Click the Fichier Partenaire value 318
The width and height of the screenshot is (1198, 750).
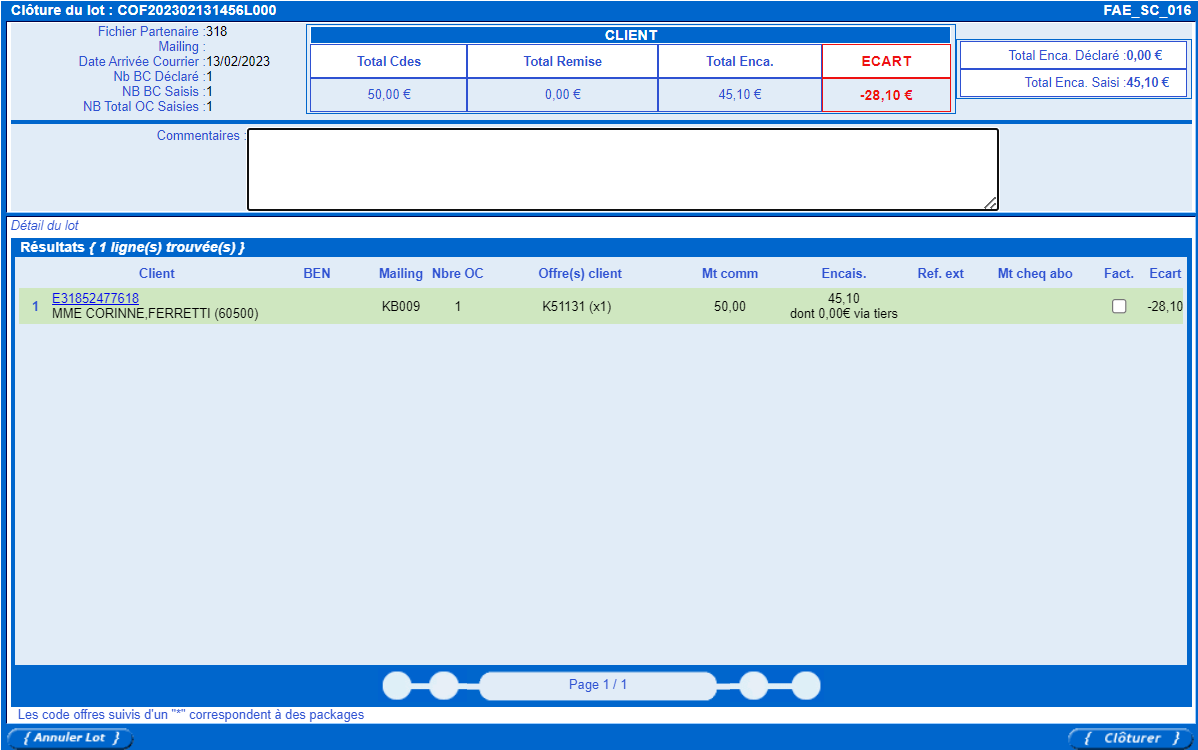coord(216,31)
